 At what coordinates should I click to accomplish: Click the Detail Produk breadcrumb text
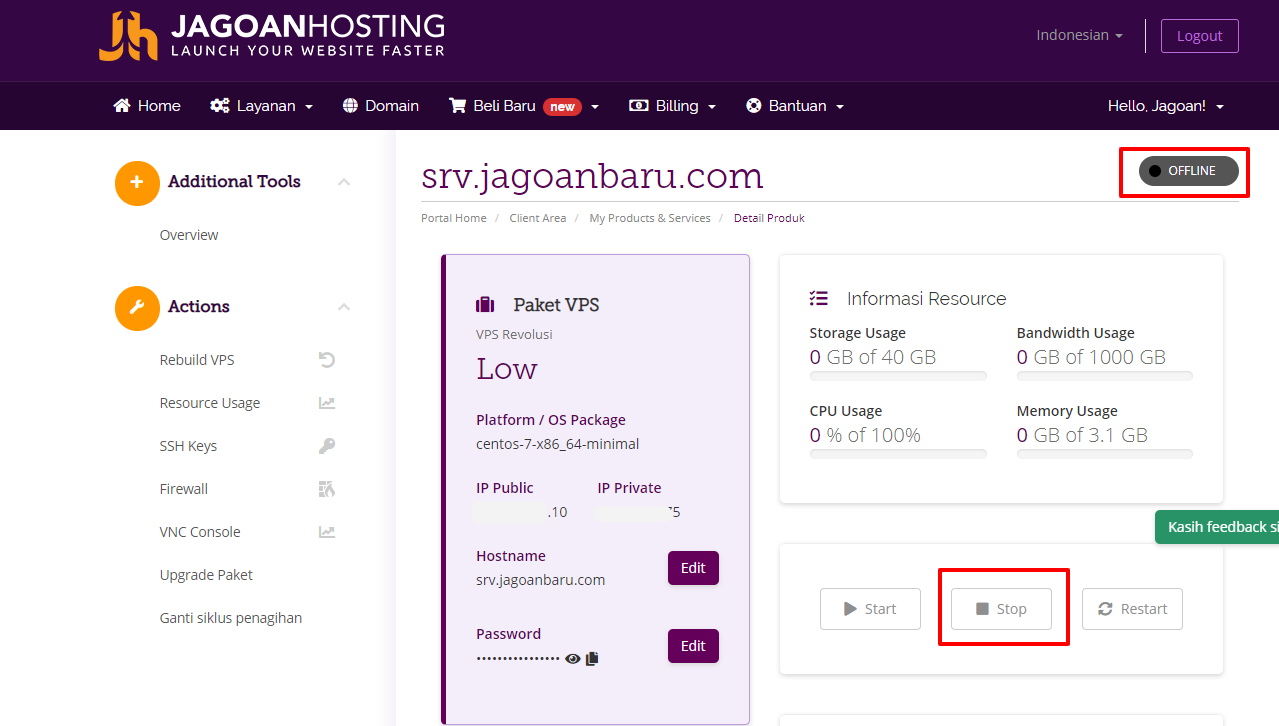[769, 218]
